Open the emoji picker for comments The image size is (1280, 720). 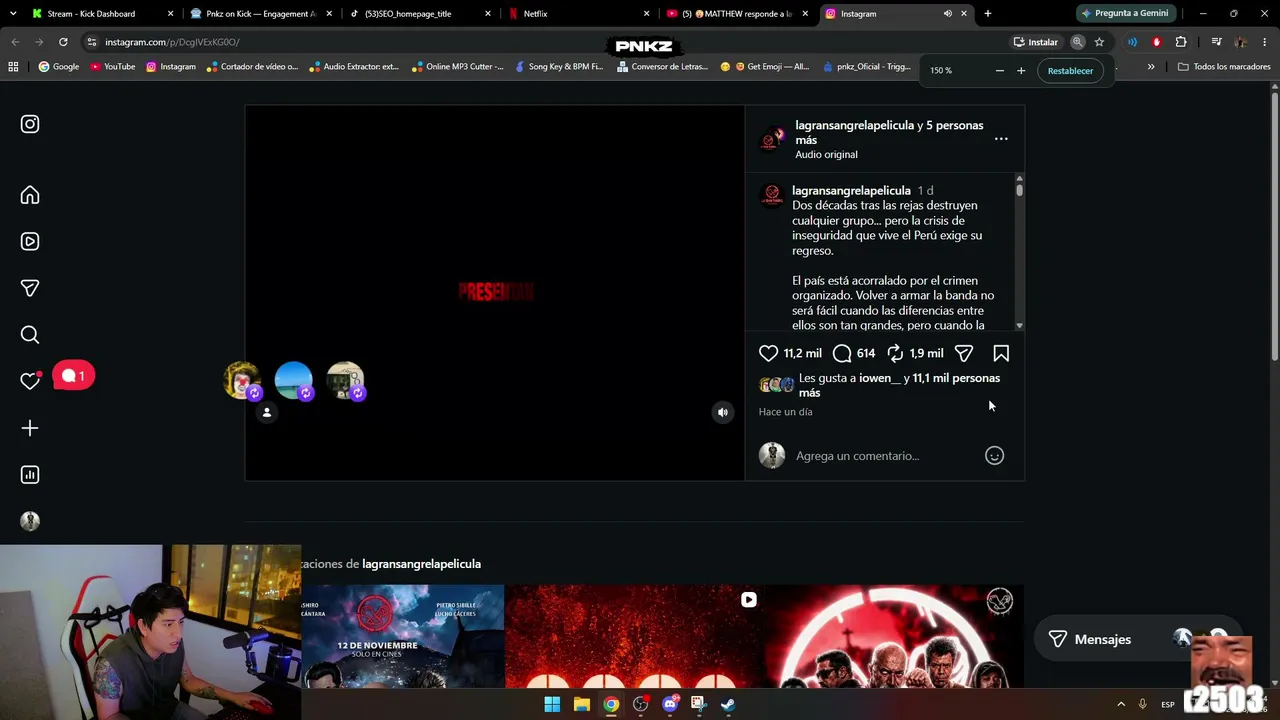(x=994, y=456)
